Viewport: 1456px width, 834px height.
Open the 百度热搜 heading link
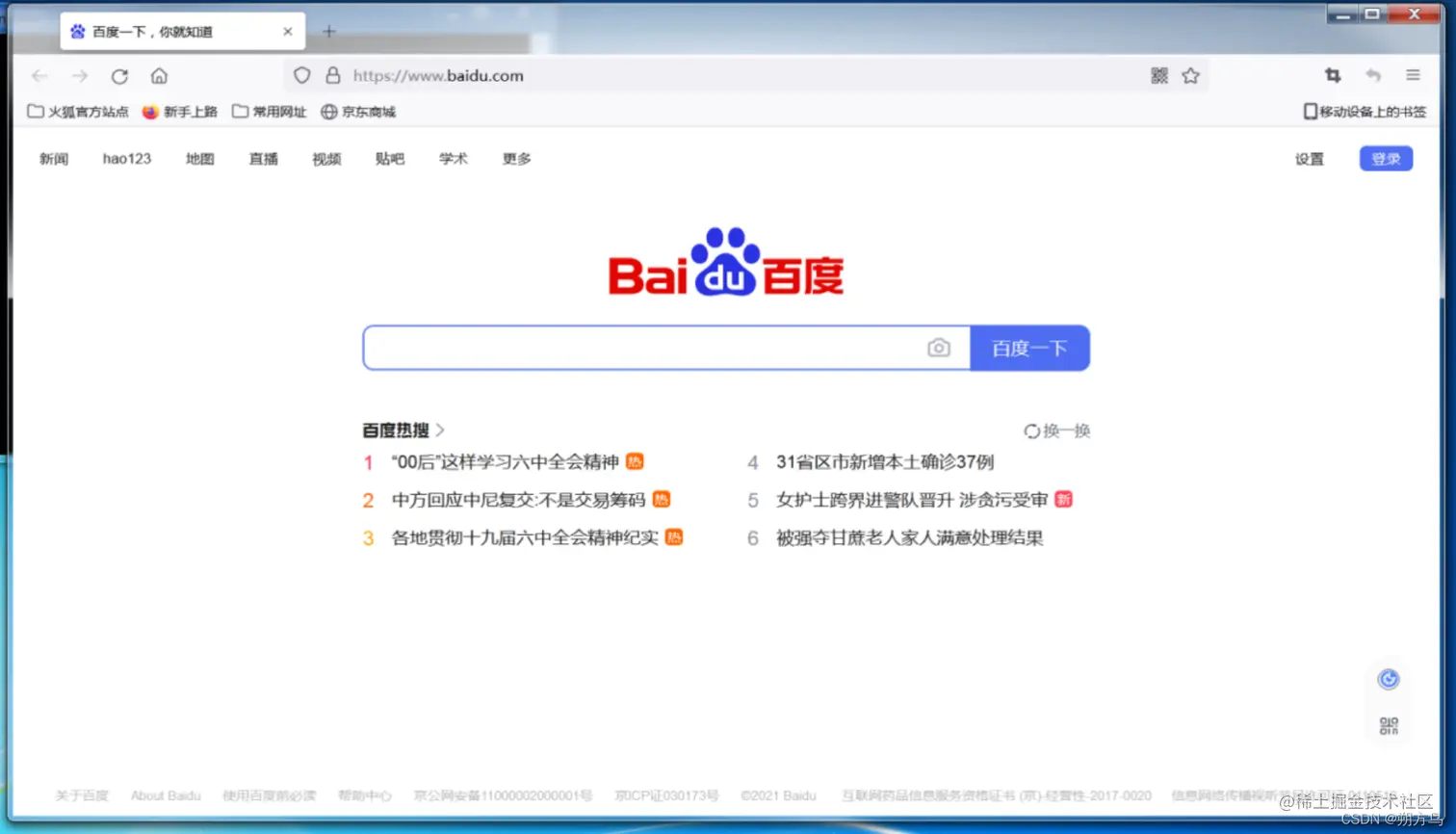(403, 430)
